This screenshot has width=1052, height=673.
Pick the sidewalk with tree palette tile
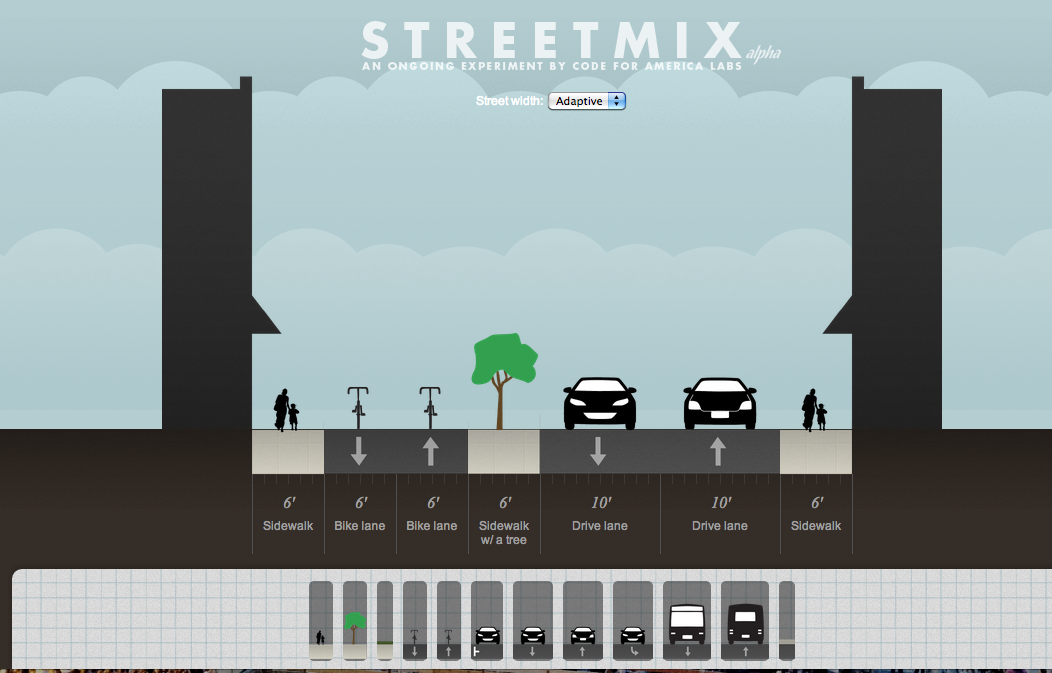tap(355, 621)
